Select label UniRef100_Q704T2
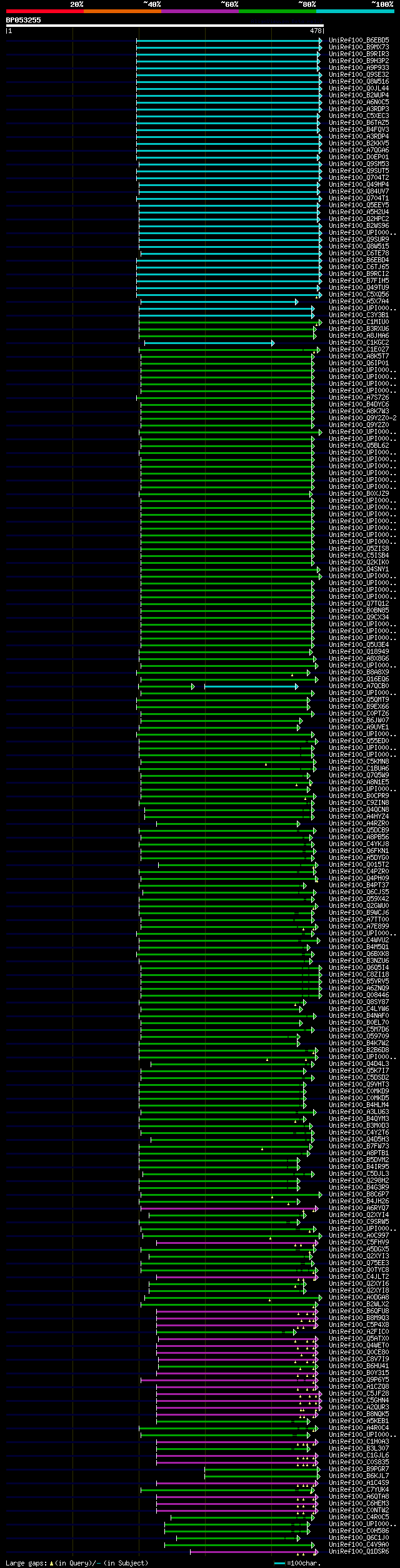This screenshot has width=400, height=1568. pyautogui.click(x=359, y=178)
